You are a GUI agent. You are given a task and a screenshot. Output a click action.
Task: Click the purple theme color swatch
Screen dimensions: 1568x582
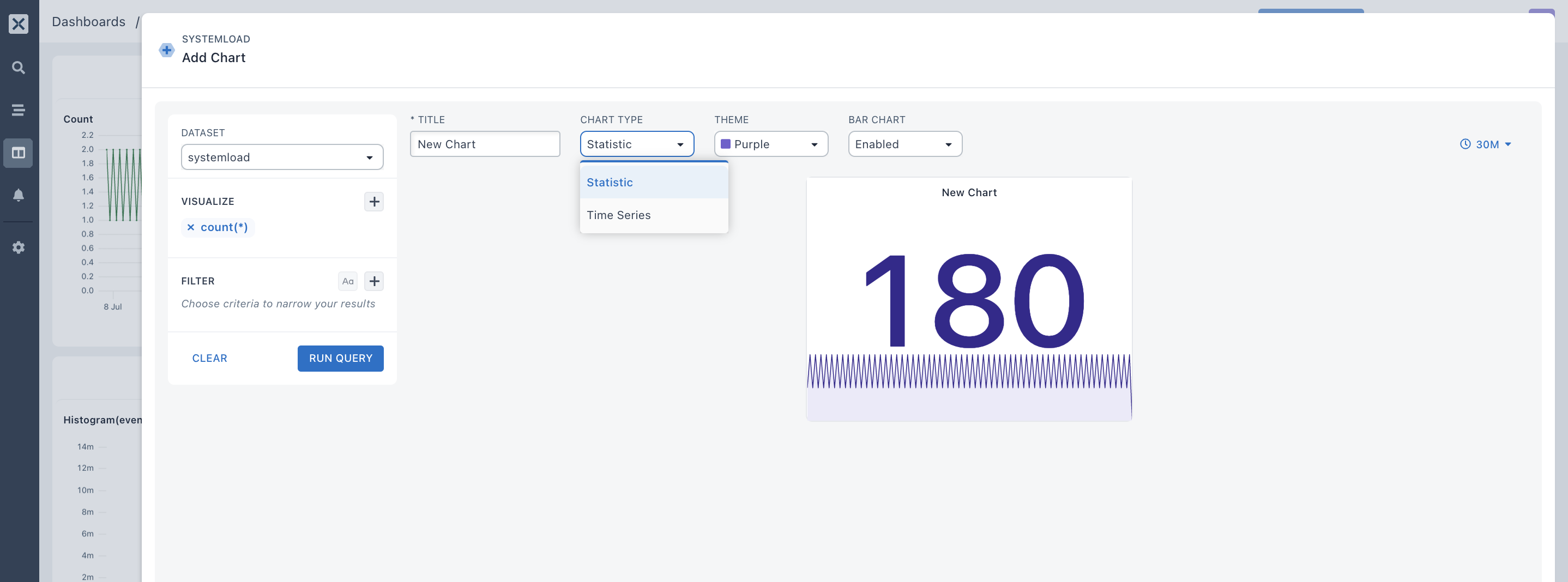(726, 144)
